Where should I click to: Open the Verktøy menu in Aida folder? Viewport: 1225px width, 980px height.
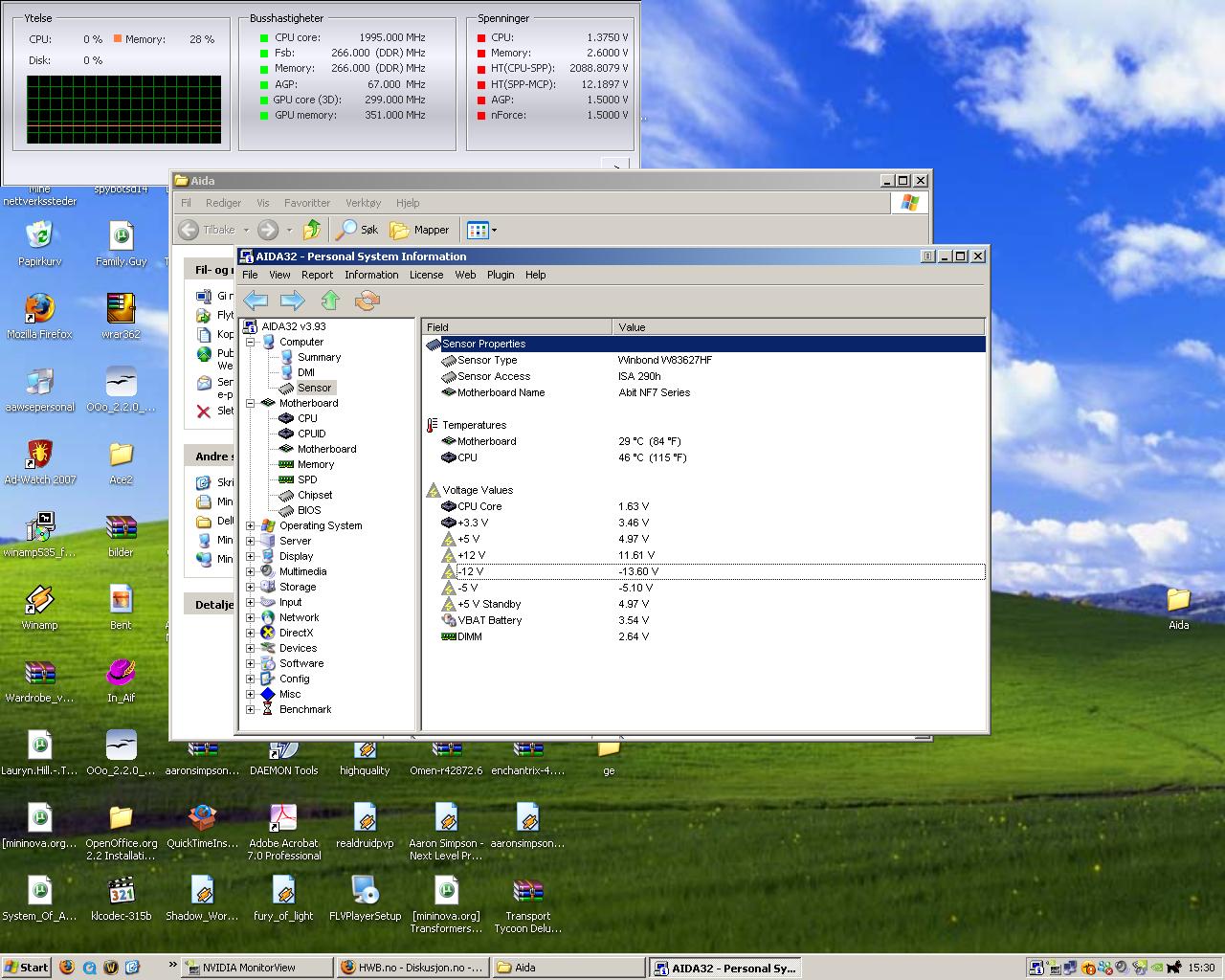coord(363,203)
